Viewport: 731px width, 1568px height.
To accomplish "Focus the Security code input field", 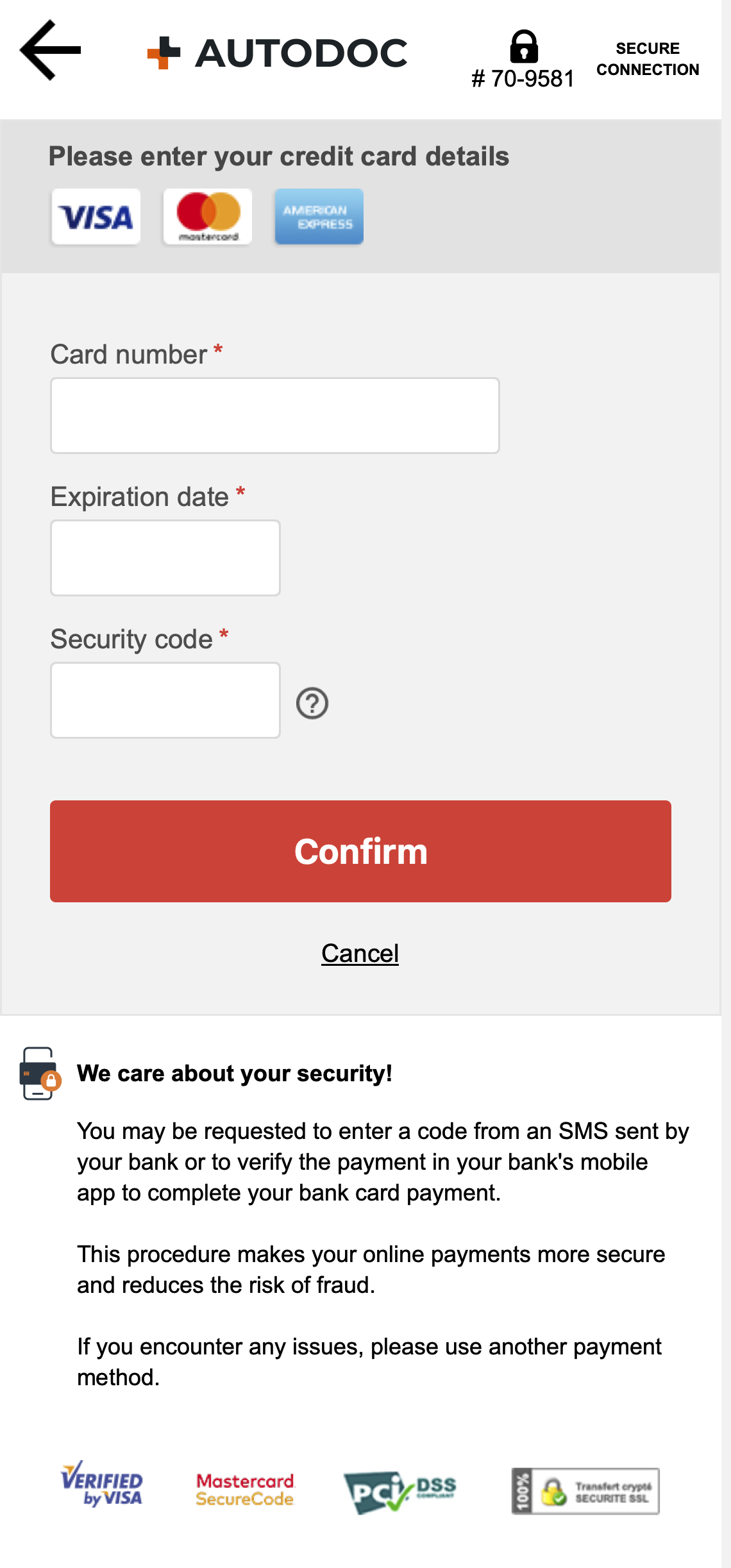I will click(165, 700).
